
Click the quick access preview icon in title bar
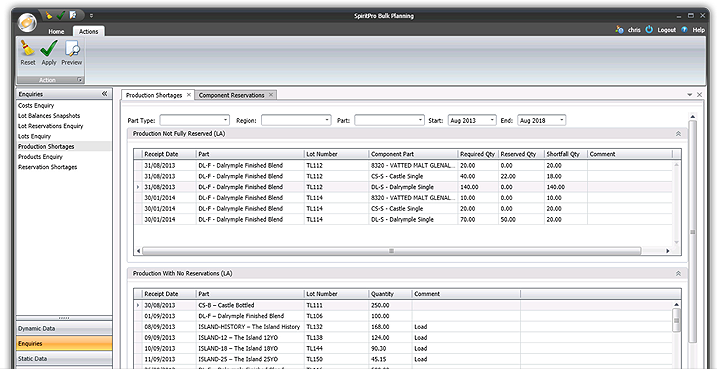click(x=73, y=16)
